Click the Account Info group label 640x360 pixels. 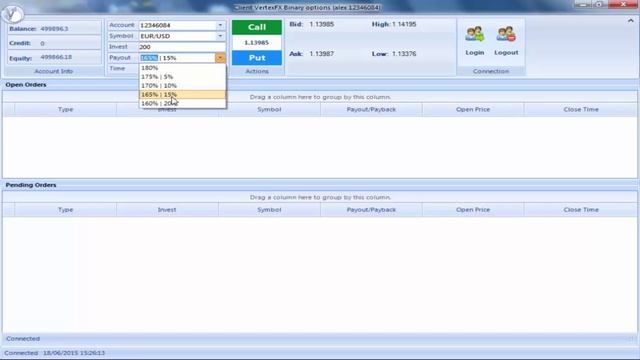(53, 71)
